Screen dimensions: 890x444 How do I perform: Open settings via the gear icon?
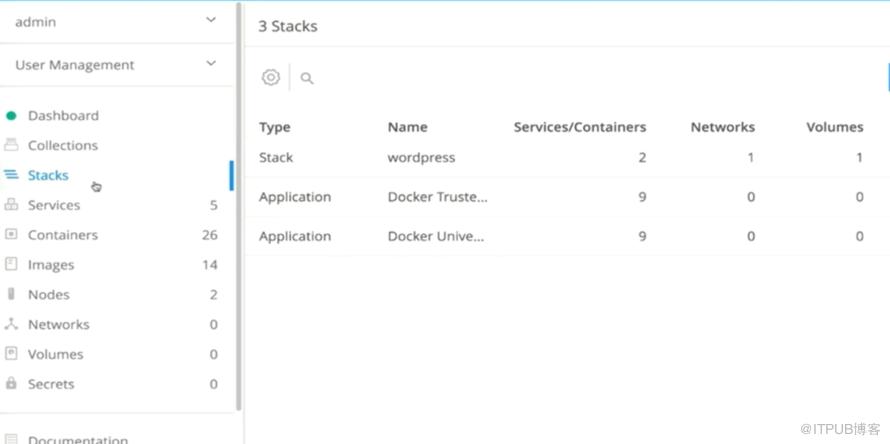coord(271,77)
